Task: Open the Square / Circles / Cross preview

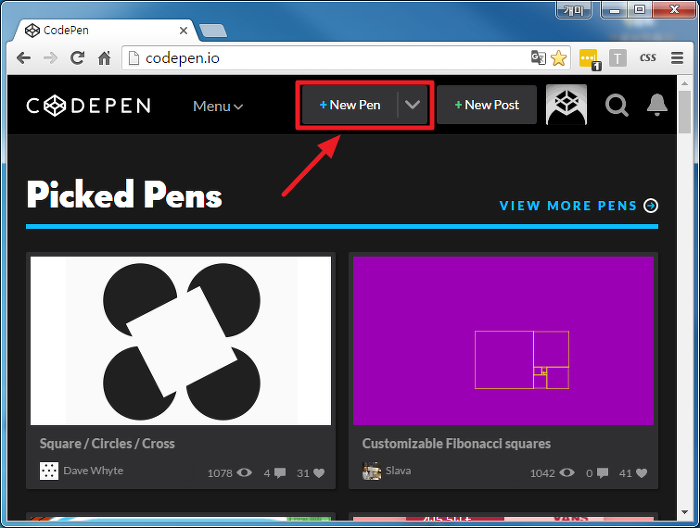Action: click(181, 341)
